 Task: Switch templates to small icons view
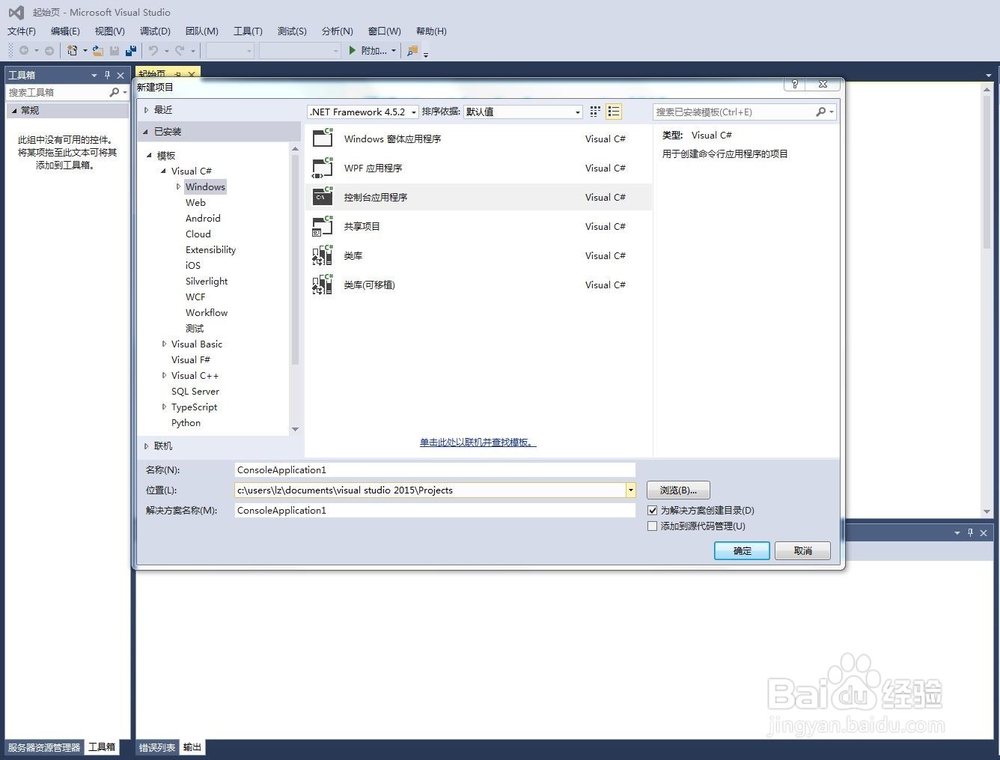tap(595, 112)
